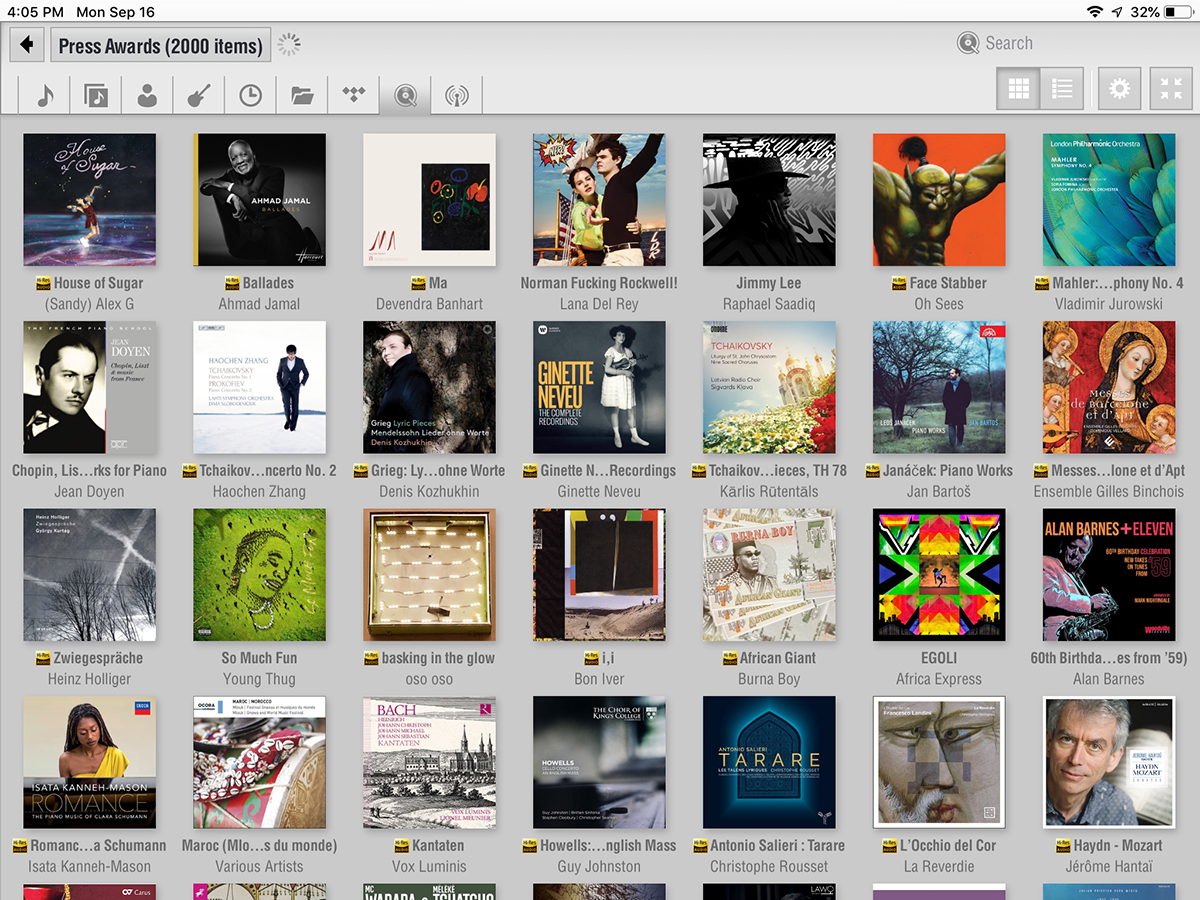Tap the Wi-Fi status icon
Viewport: 1200px width, 900px height.
(1095, 12)
